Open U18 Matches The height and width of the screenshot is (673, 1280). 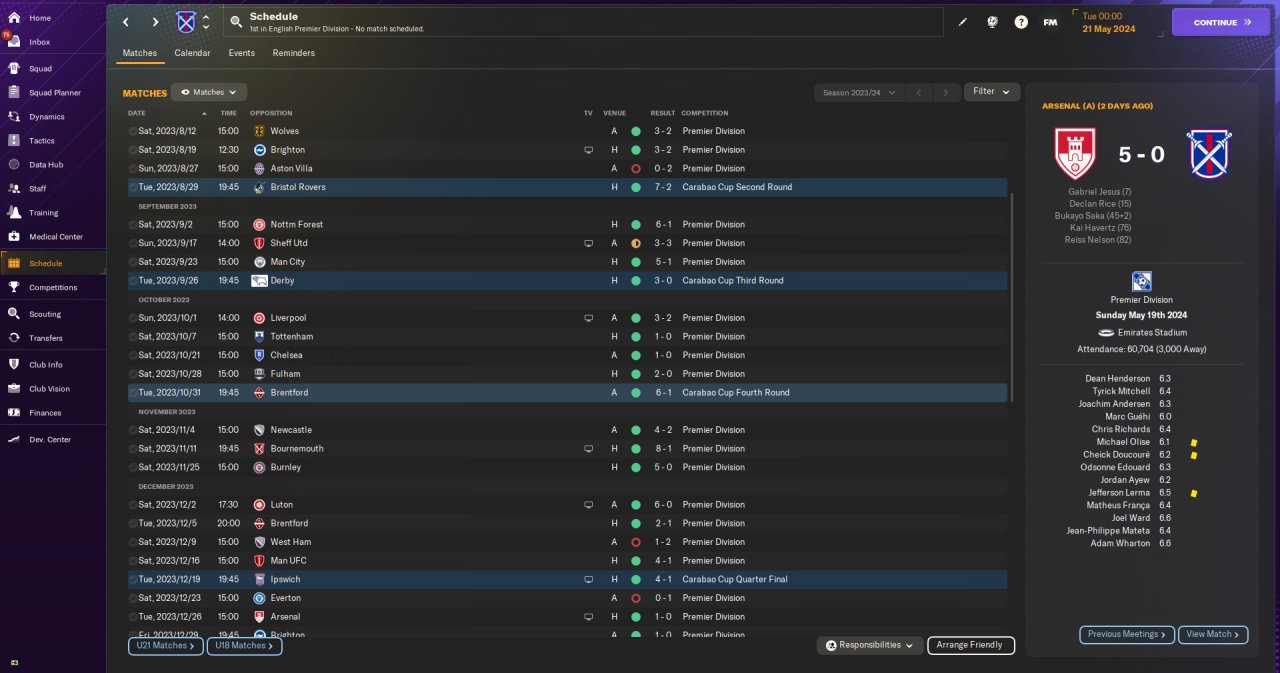tap(244, 646)
